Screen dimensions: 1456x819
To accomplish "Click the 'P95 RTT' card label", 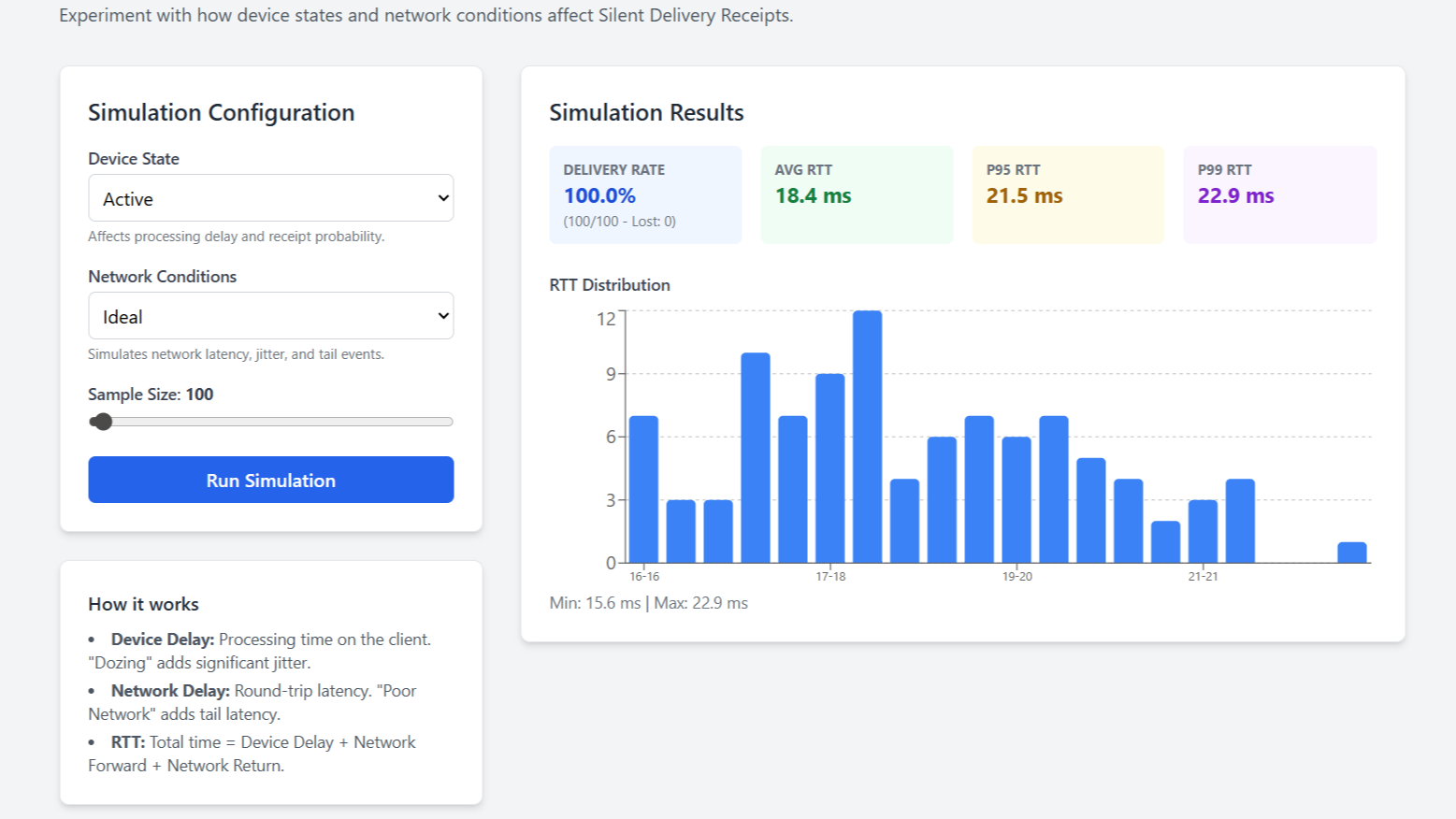I will click(1014, 170).
